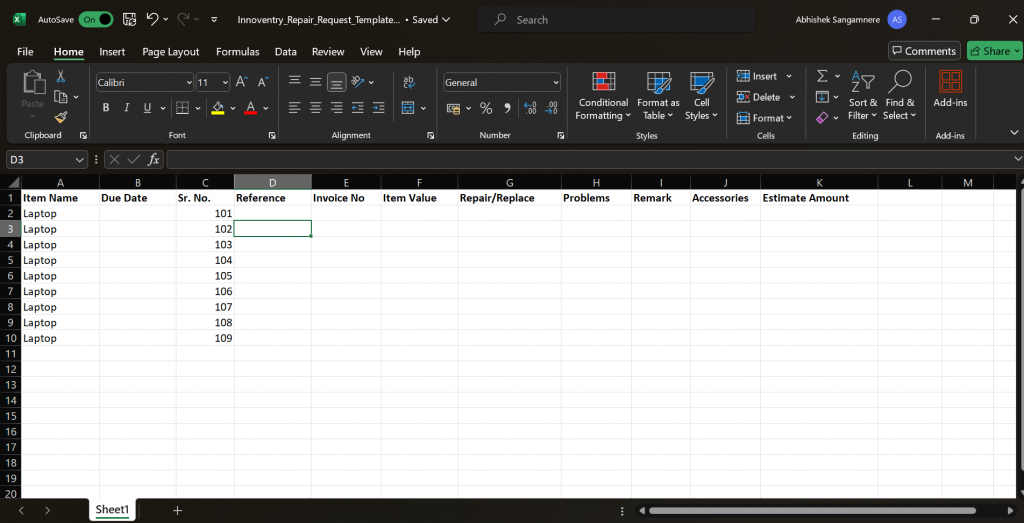Click the Share button
The image size is (1024, 523).
[992, 51]
